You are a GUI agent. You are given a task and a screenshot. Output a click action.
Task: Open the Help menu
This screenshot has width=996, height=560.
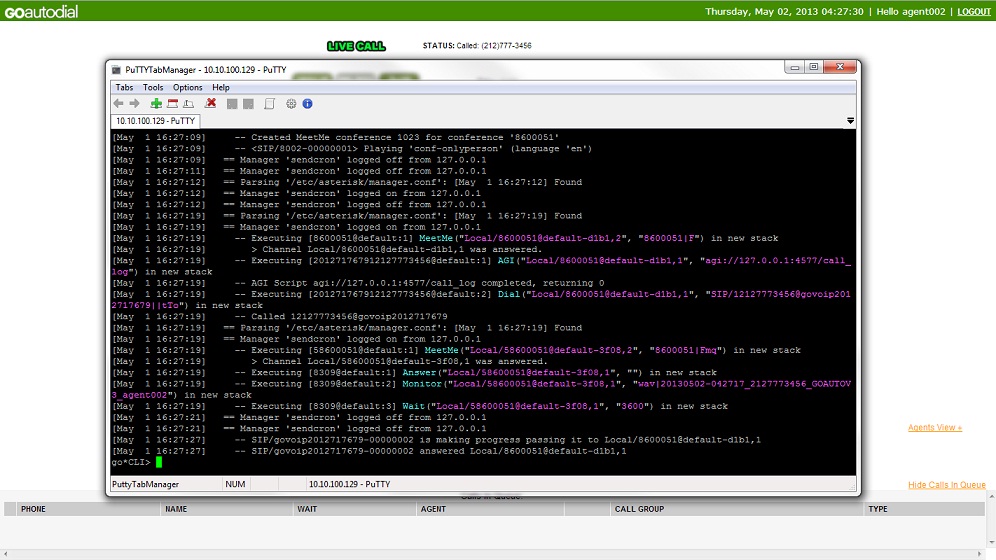coord(220,88)
